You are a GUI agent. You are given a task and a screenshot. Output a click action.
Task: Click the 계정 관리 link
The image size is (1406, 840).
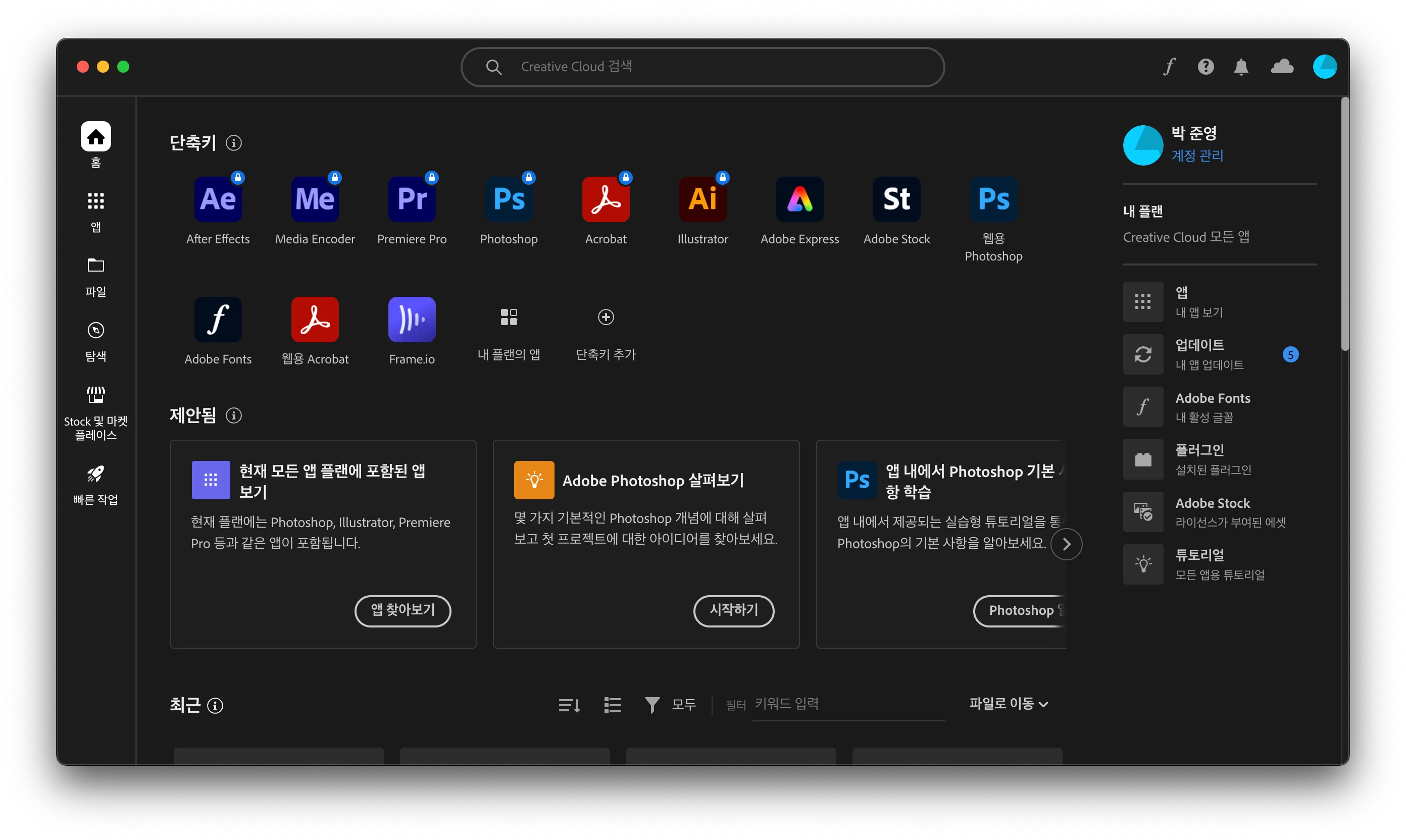pyautogui.click(x=1197, y=155)
